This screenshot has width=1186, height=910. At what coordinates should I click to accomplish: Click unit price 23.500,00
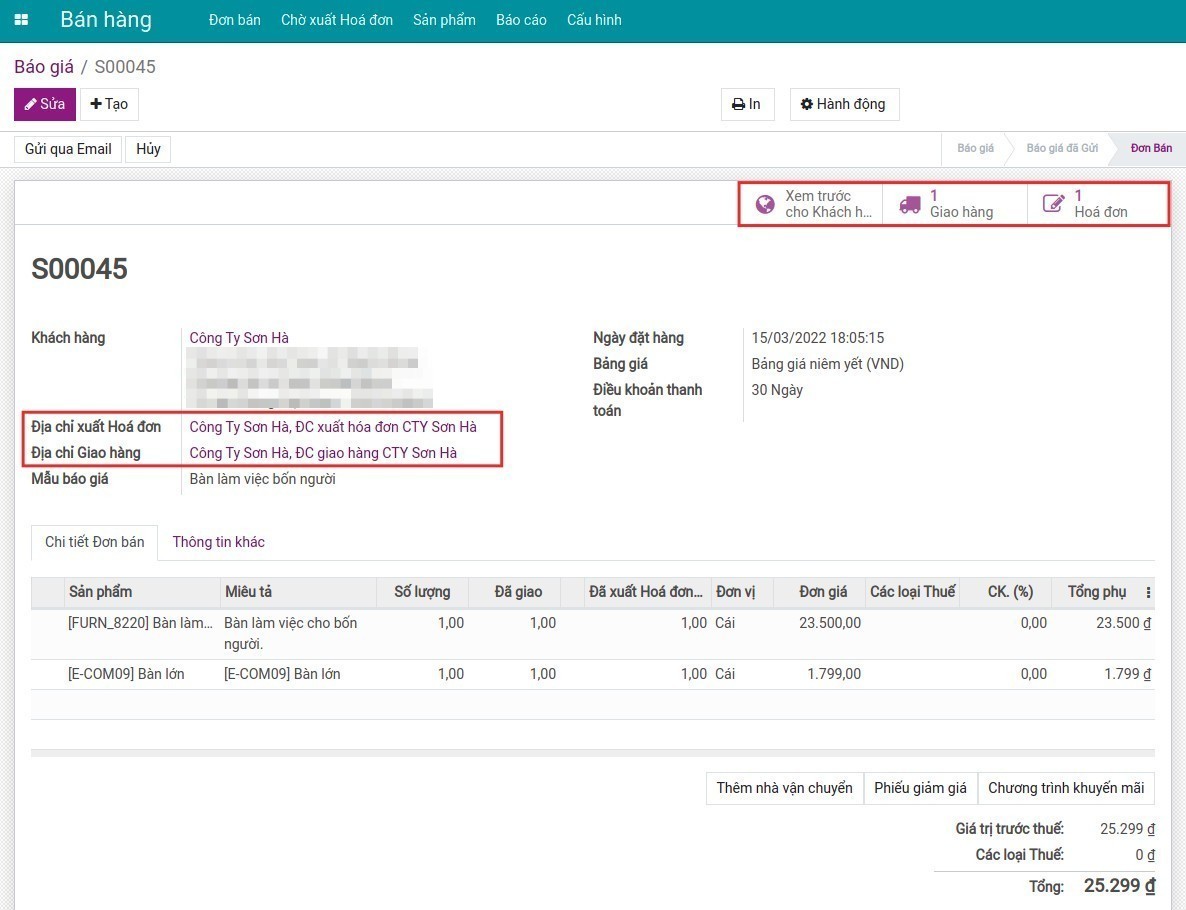(x=830, y=623)
